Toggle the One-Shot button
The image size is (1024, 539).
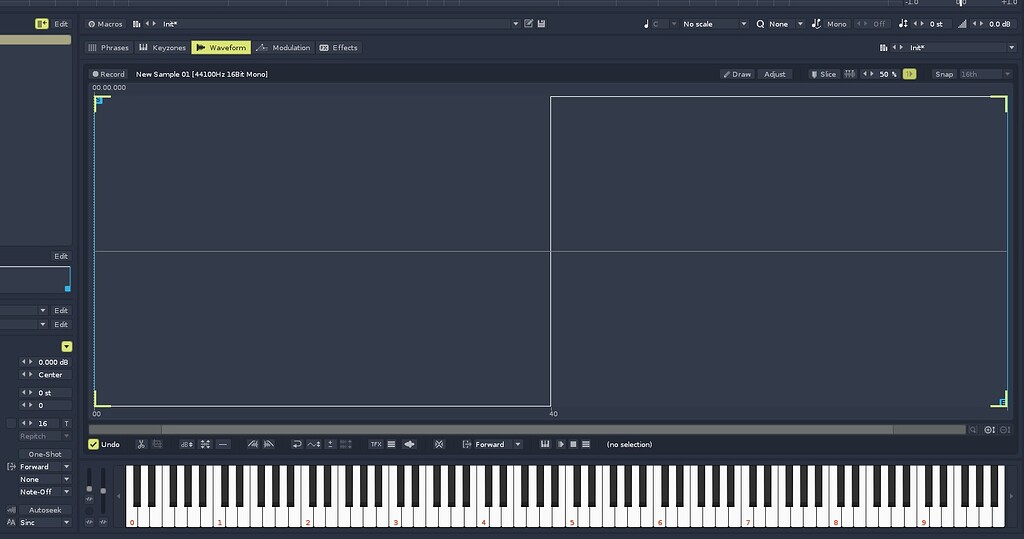(44, 454)
